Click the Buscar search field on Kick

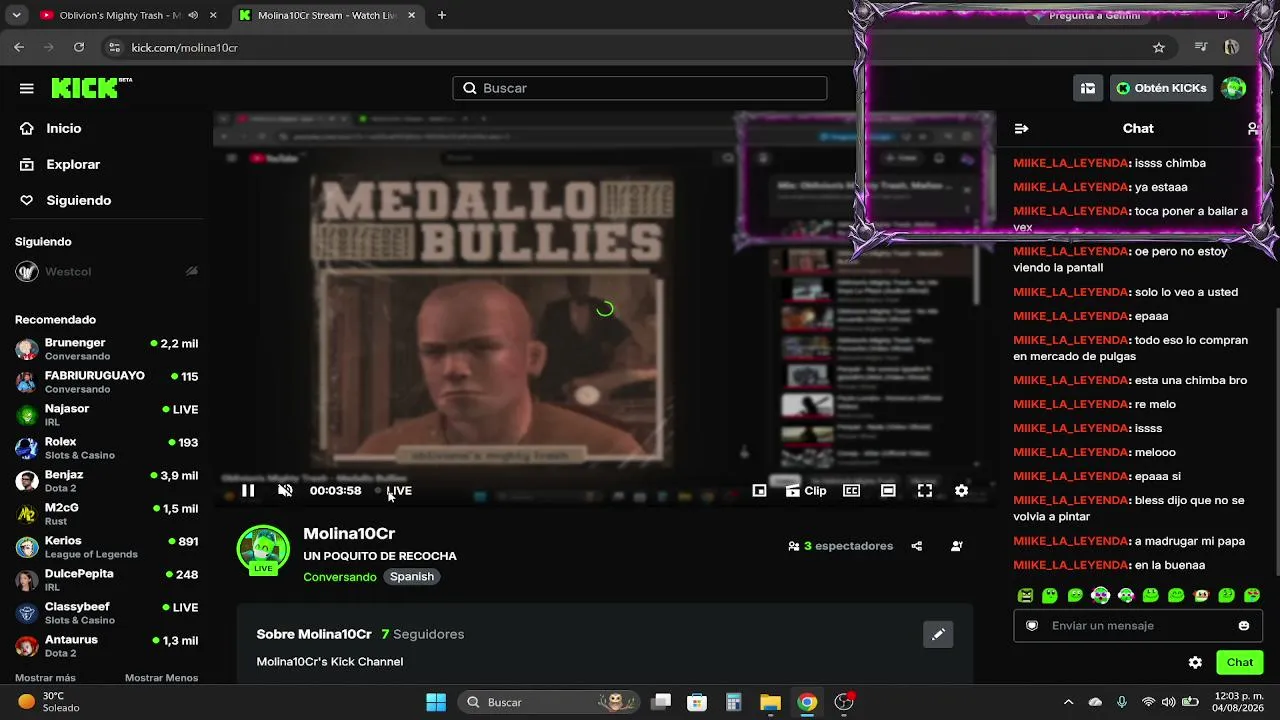tap(640, 88)
